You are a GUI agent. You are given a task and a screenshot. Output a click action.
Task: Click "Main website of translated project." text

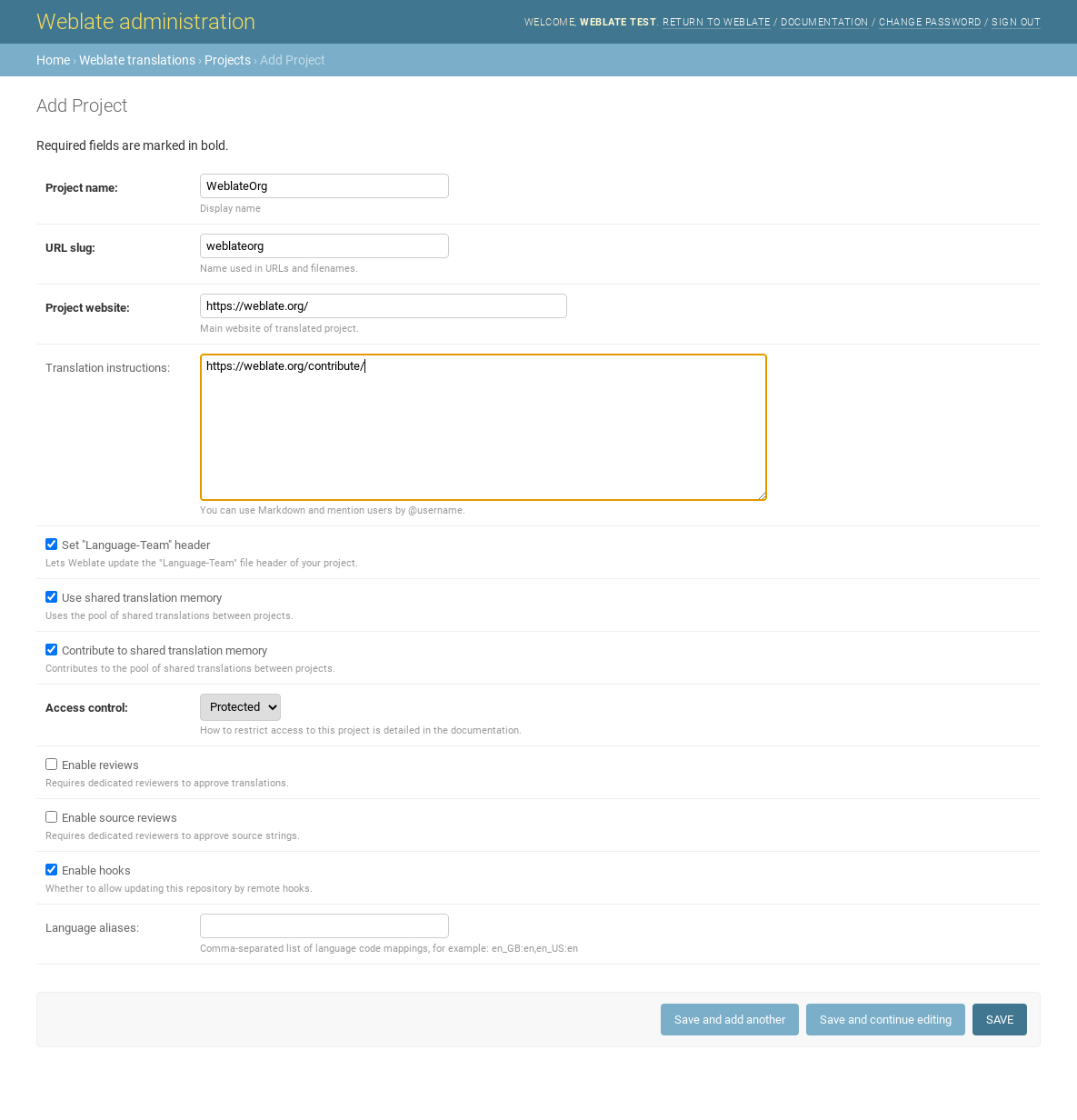click(x=279, y=328)
